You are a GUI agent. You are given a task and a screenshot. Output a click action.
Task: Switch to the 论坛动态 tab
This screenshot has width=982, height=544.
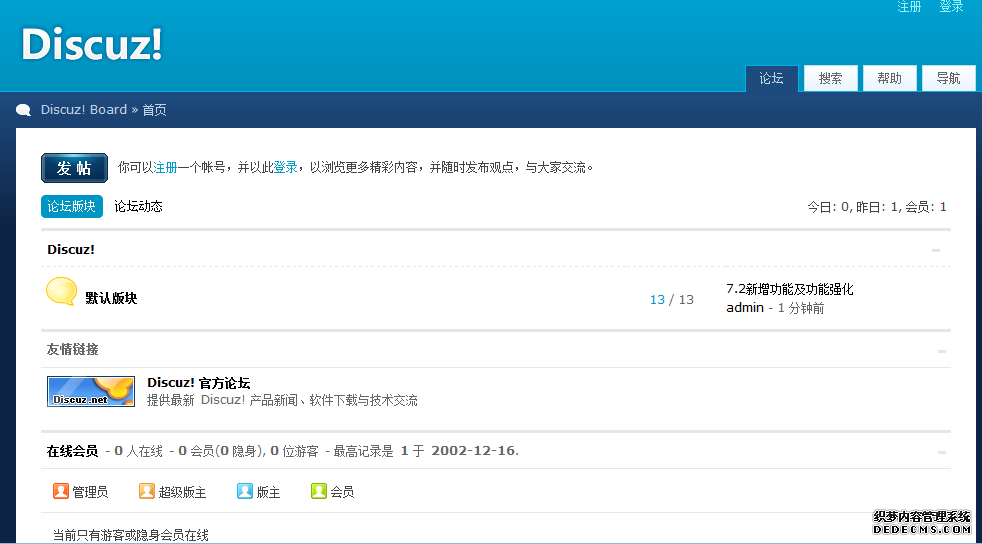tap(138, 207)
